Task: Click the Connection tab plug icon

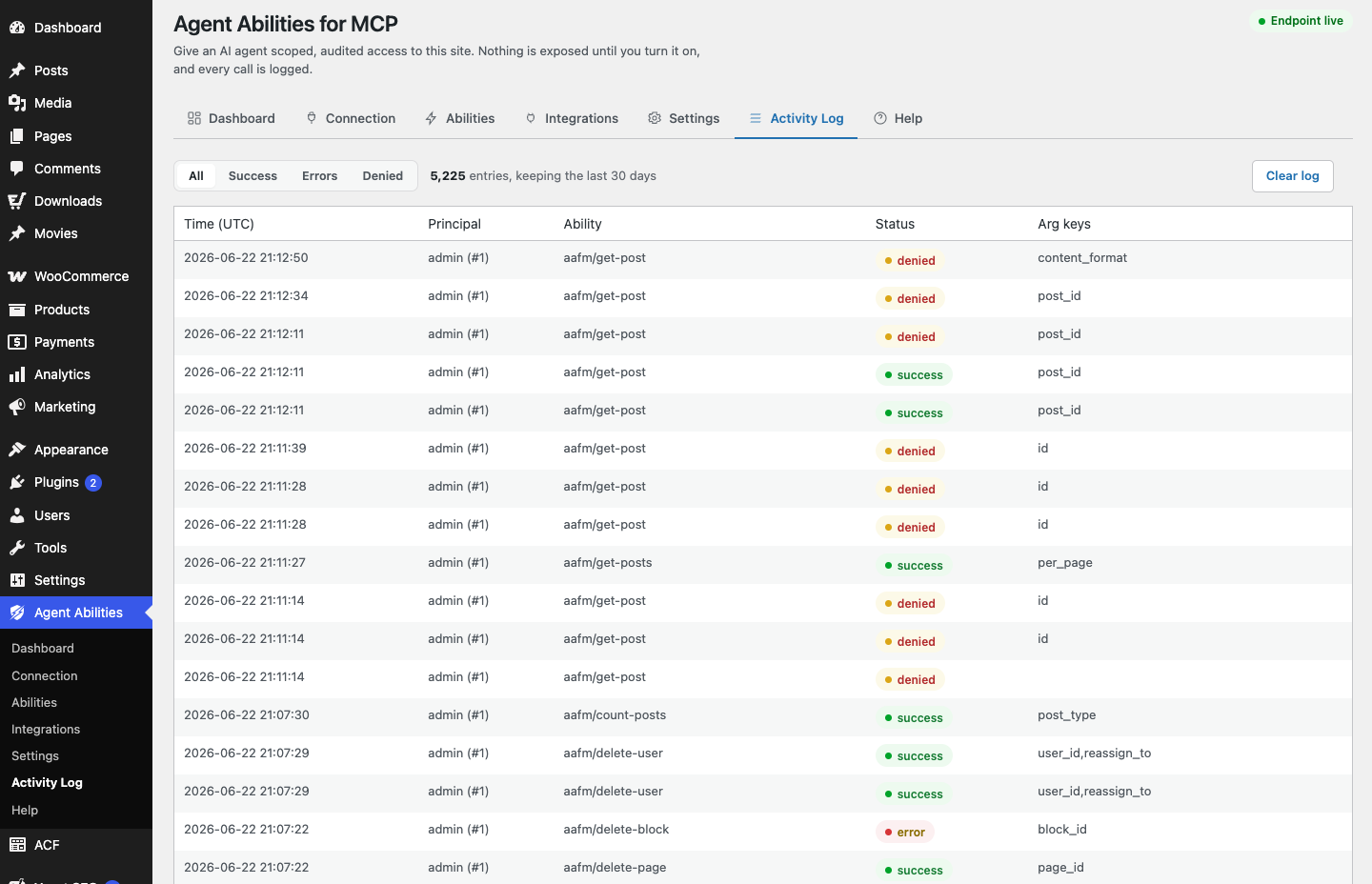Action: [x=312, y=118]
